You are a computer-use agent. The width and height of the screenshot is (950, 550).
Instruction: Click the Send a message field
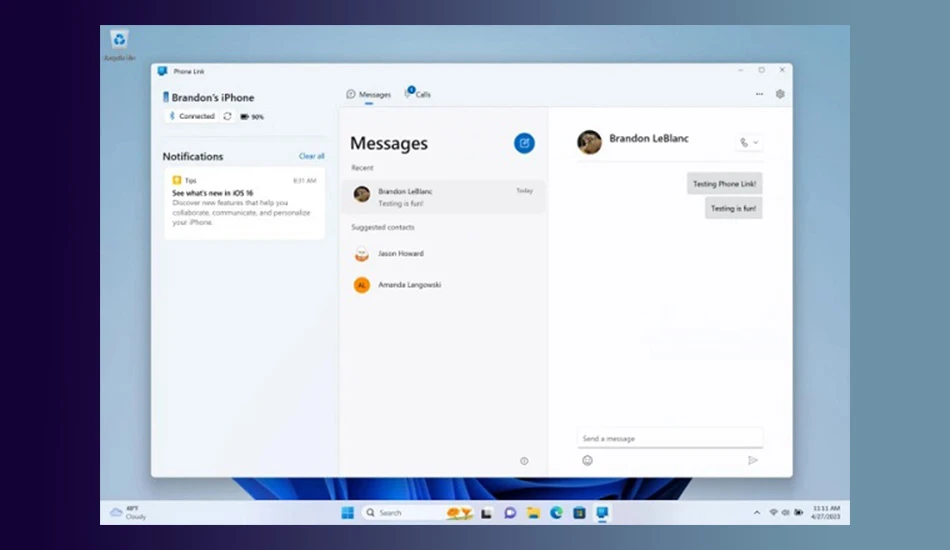coord(669,439)
